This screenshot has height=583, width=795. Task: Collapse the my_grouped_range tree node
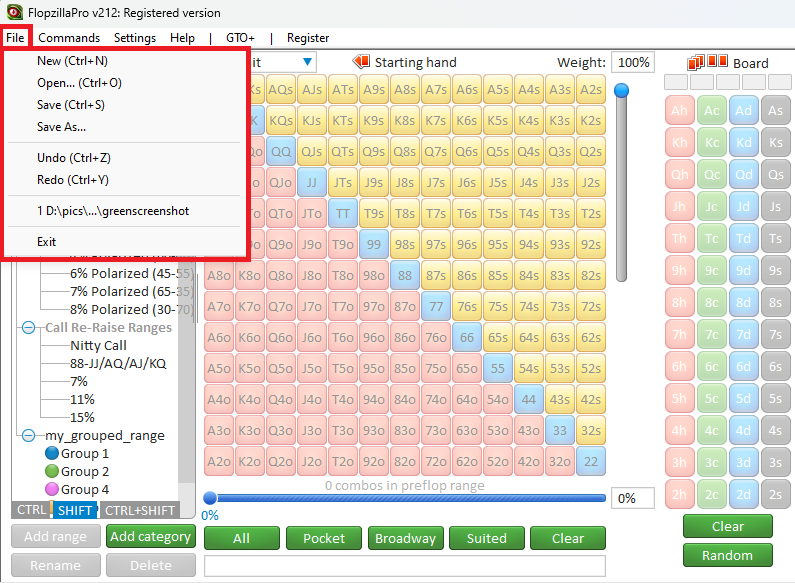coord(30,435)
